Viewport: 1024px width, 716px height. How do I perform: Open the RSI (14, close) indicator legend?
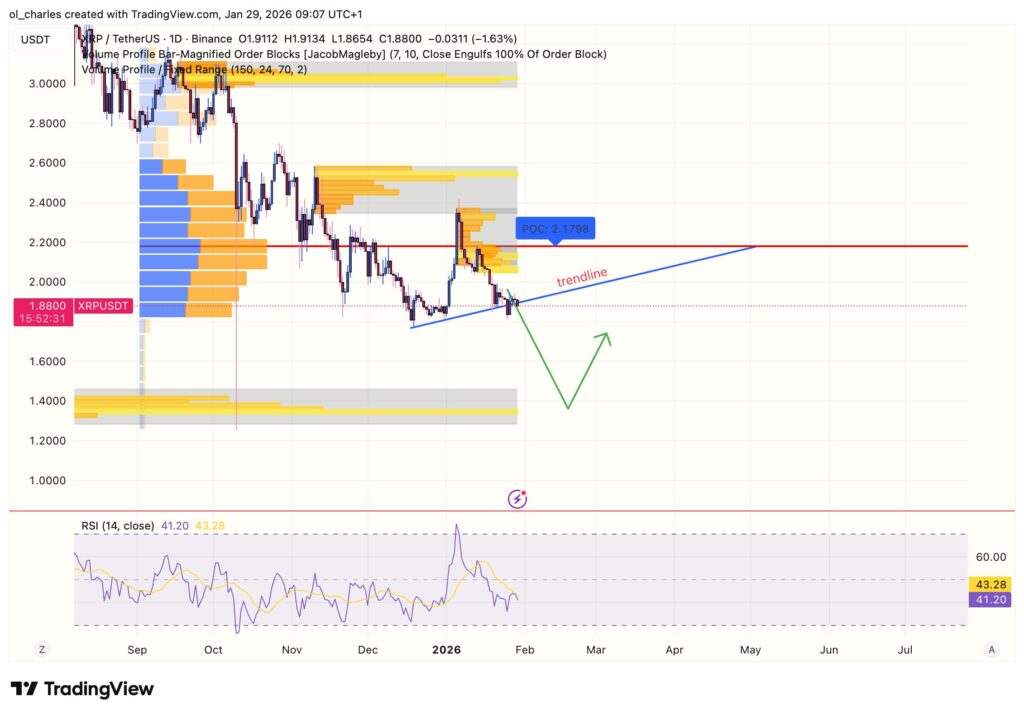127,525
